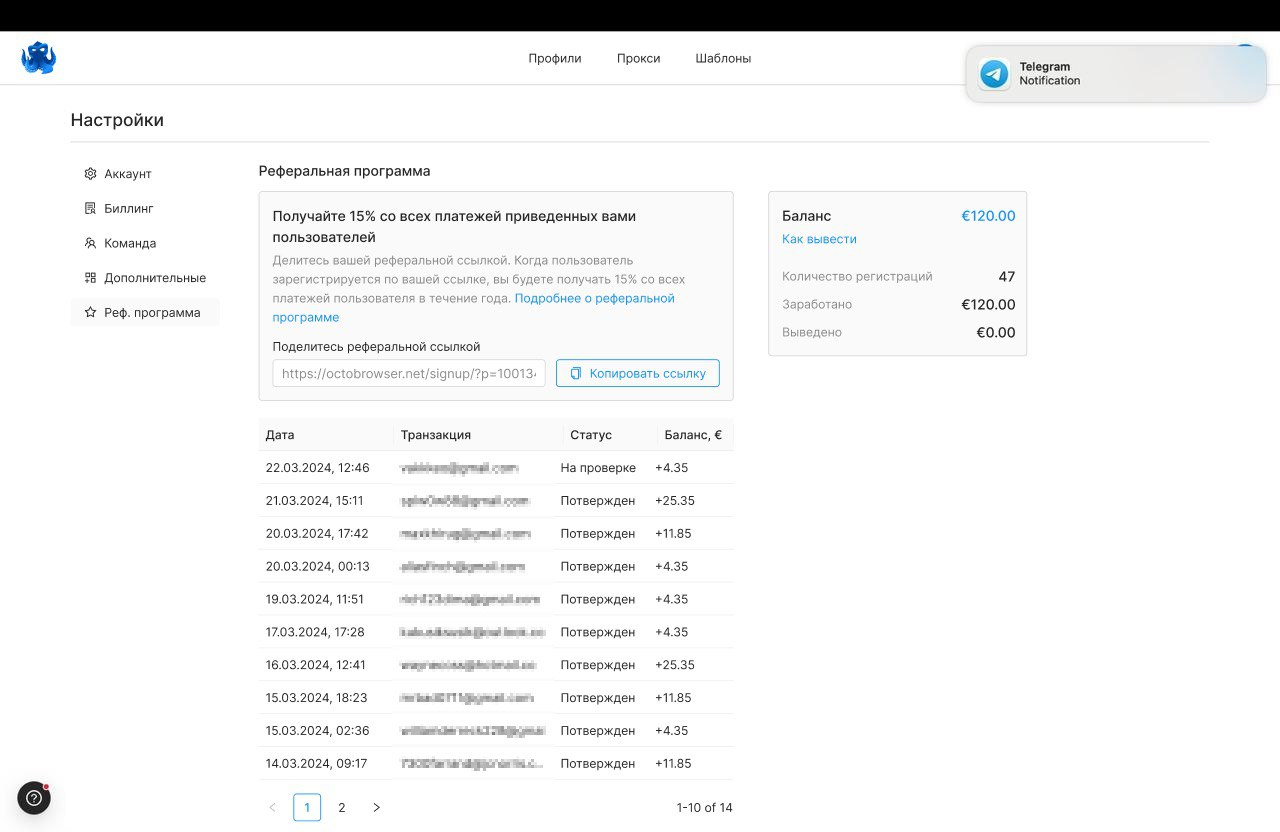Select Реф. программа in sidebar
Screen dimensions: 1280x832
145,313
